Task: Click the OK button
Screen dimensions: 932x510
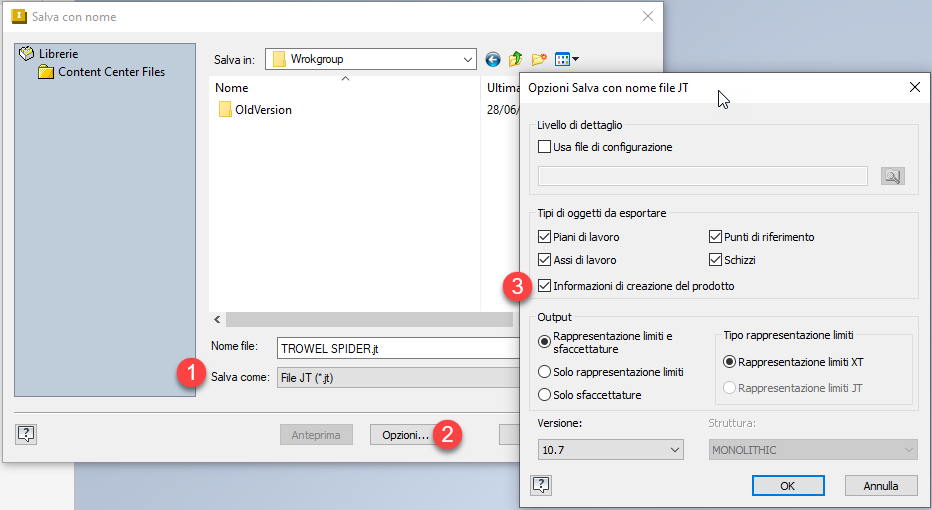Action: tap(788, 486)
